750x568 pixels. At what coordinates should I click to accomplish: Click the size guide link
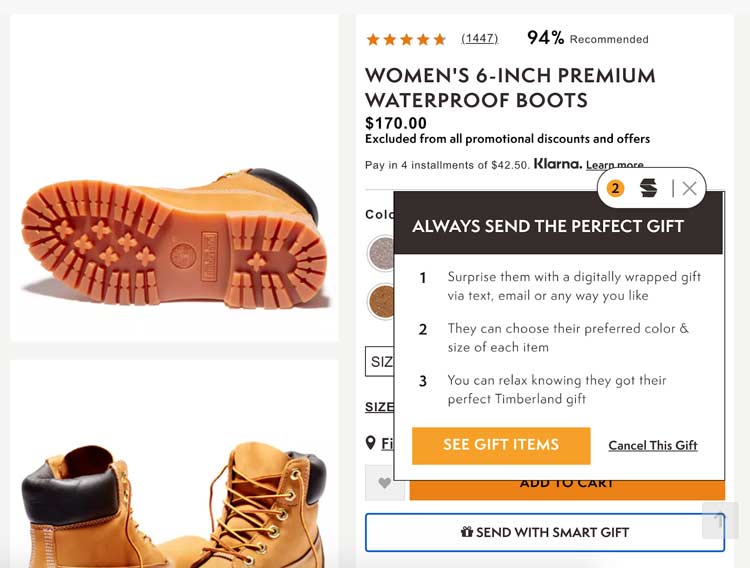click(x=380, y=407)
